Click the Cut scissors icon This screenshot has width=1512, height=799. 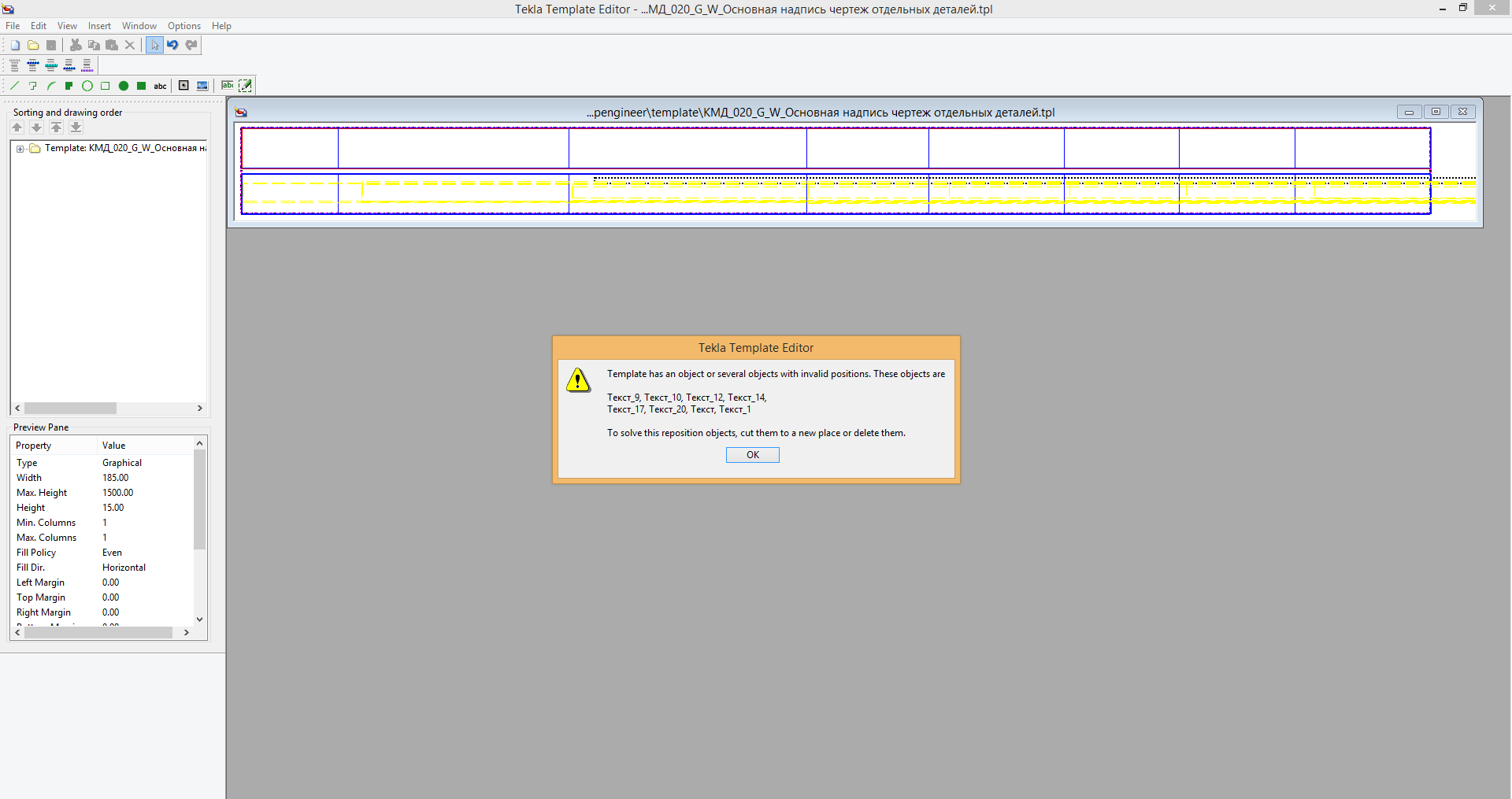click(x=76, y=45)
